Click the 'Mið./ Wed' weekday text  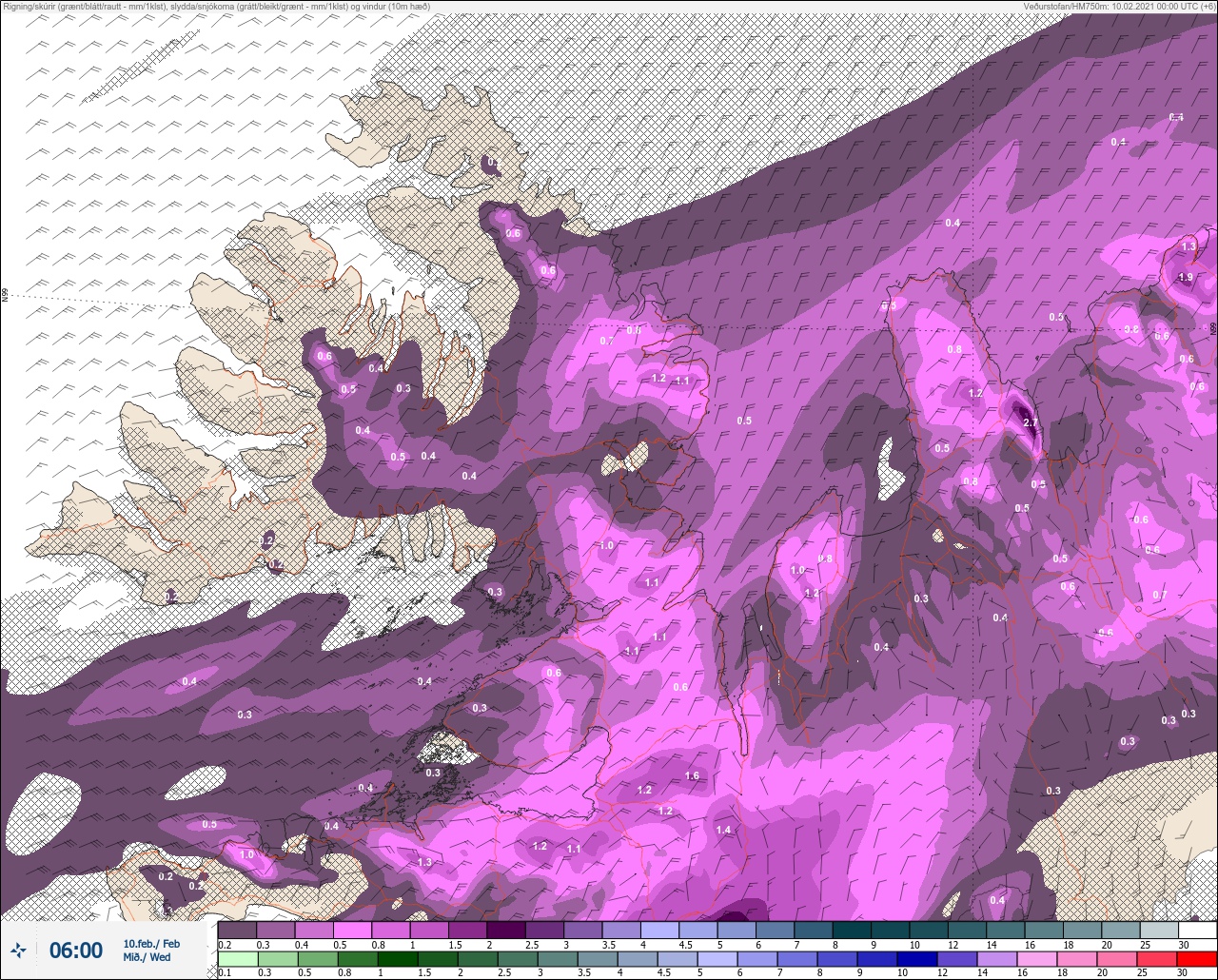(147, 957)
